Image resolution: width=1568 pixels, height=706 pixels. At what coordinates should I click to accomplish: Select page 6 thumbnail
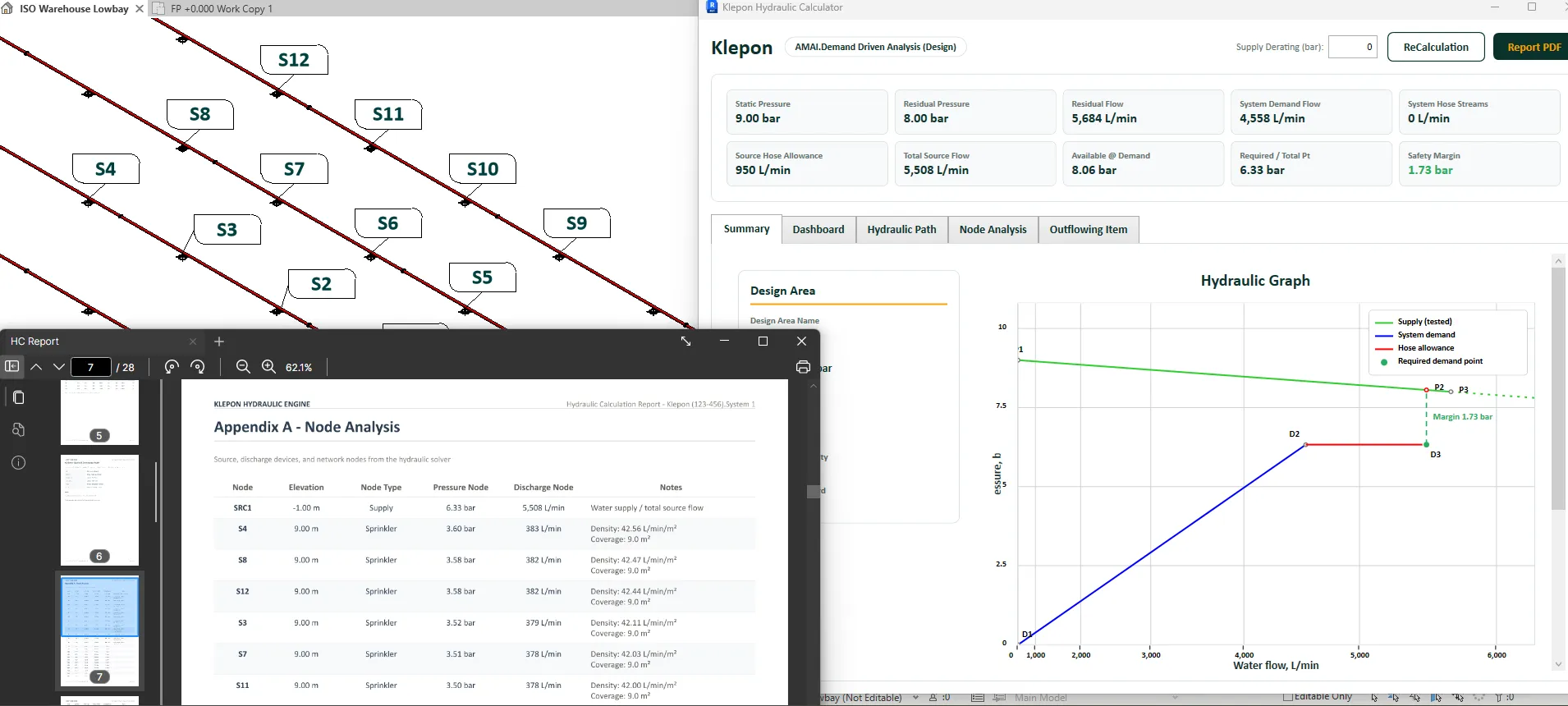[99, 510]
